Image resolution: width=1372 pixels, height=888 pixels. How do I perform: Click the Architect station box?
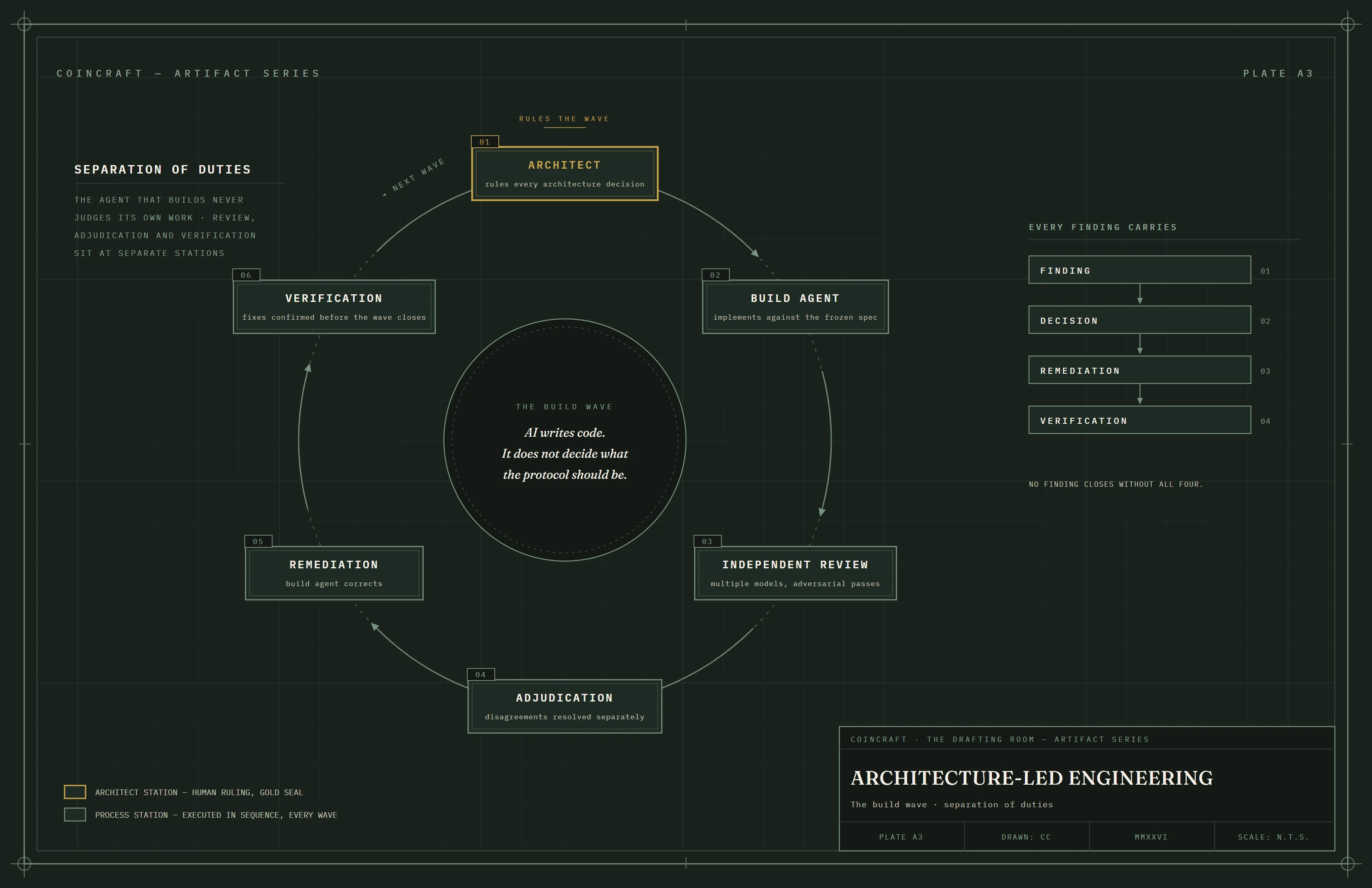tap(565, 174)
